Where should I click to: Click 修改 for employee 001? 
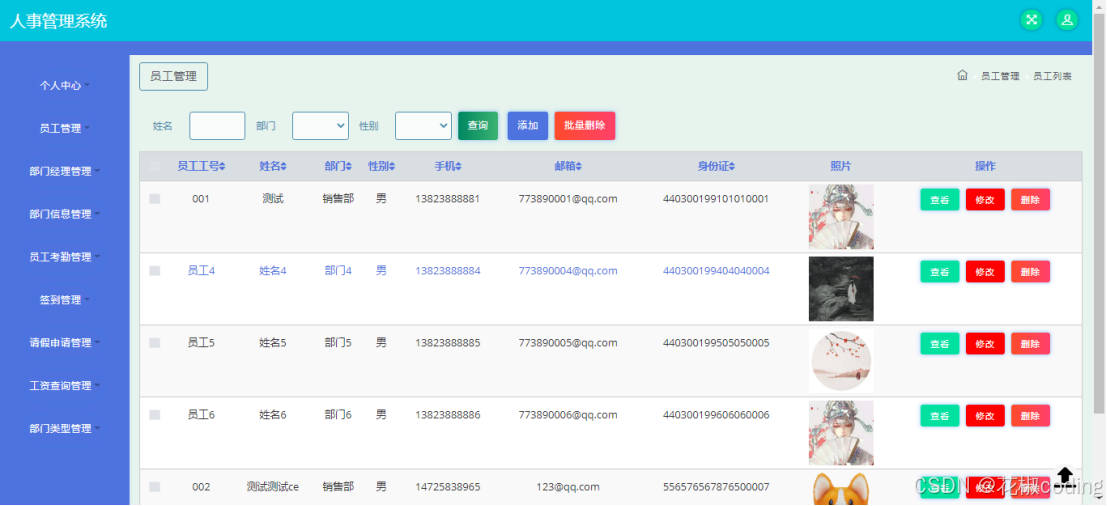[985, 200]
